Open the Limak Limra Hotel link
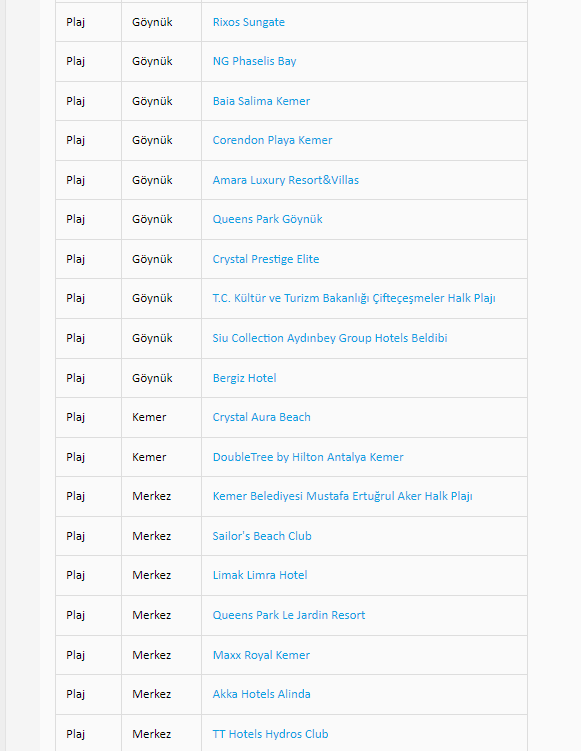 [260, 575]
